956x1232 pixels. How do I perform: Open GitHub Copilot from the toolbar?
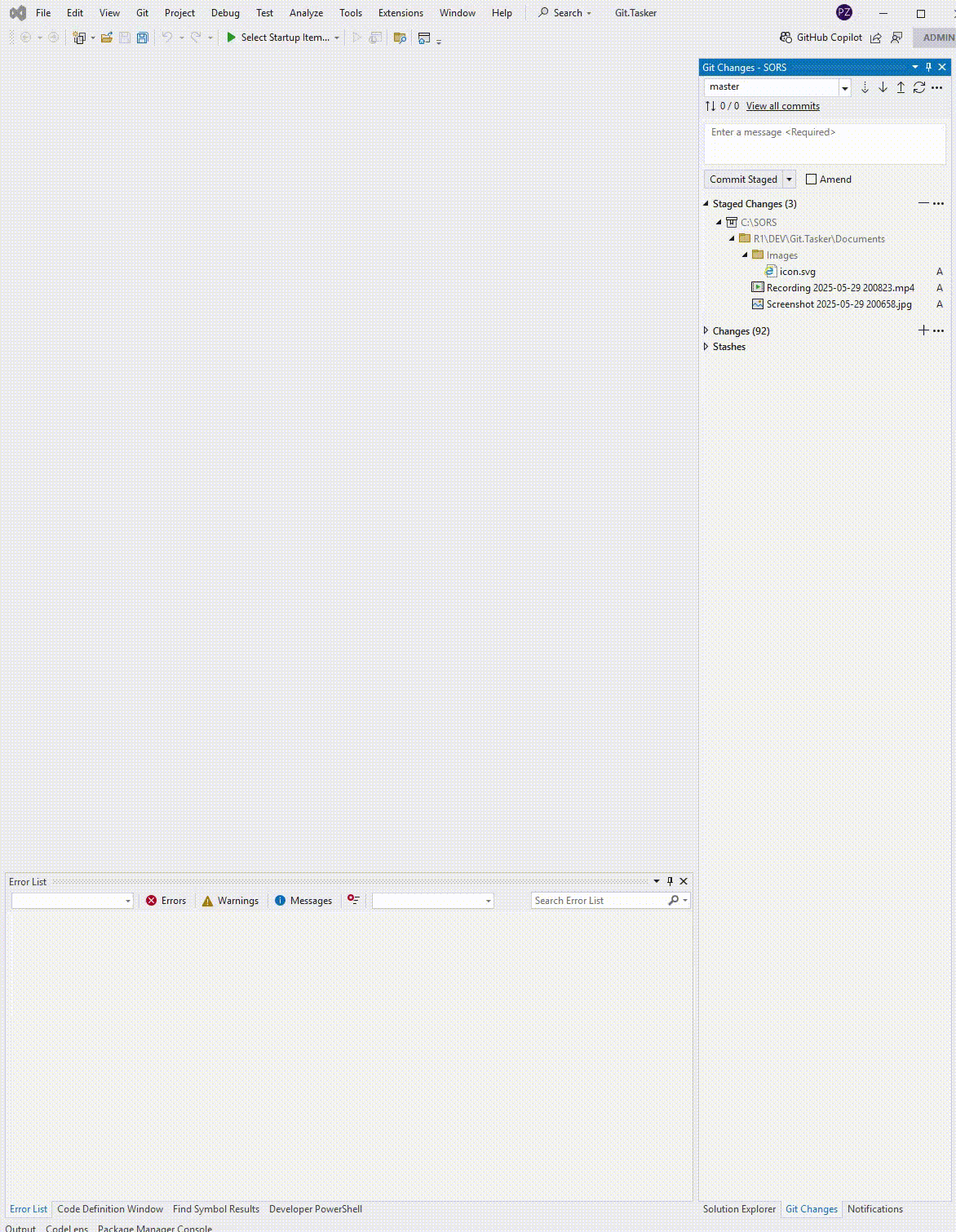click(x=822, y=37)
